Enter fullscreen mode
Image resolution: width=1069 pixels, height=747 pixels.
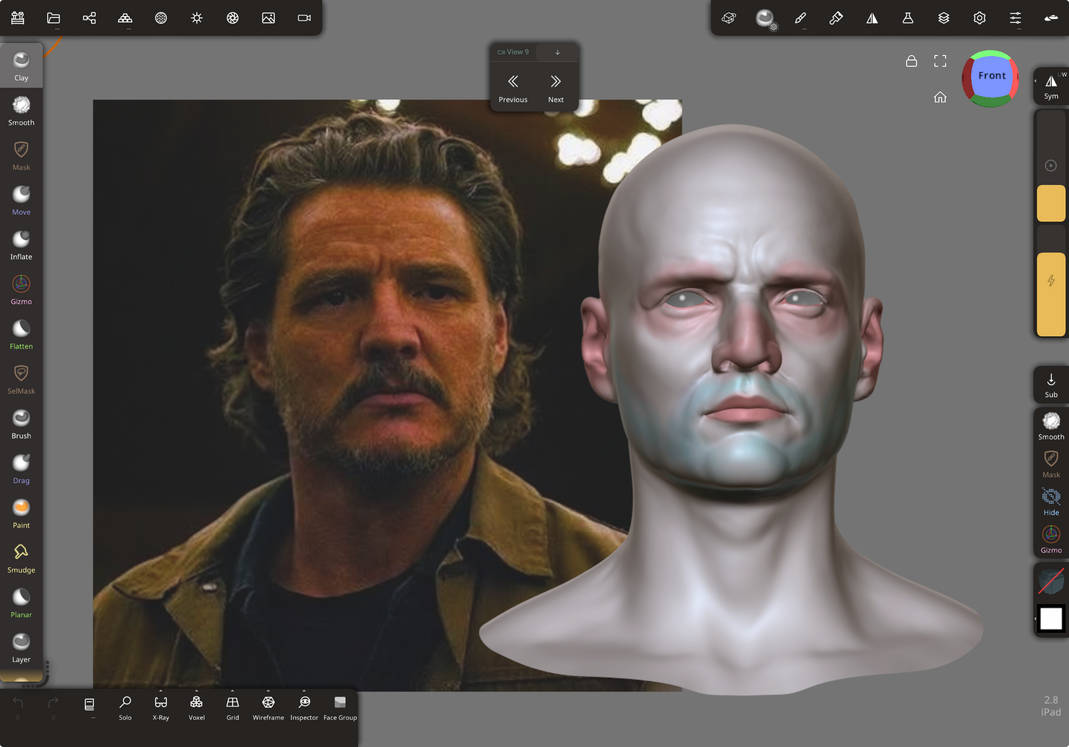pos(940,61)
